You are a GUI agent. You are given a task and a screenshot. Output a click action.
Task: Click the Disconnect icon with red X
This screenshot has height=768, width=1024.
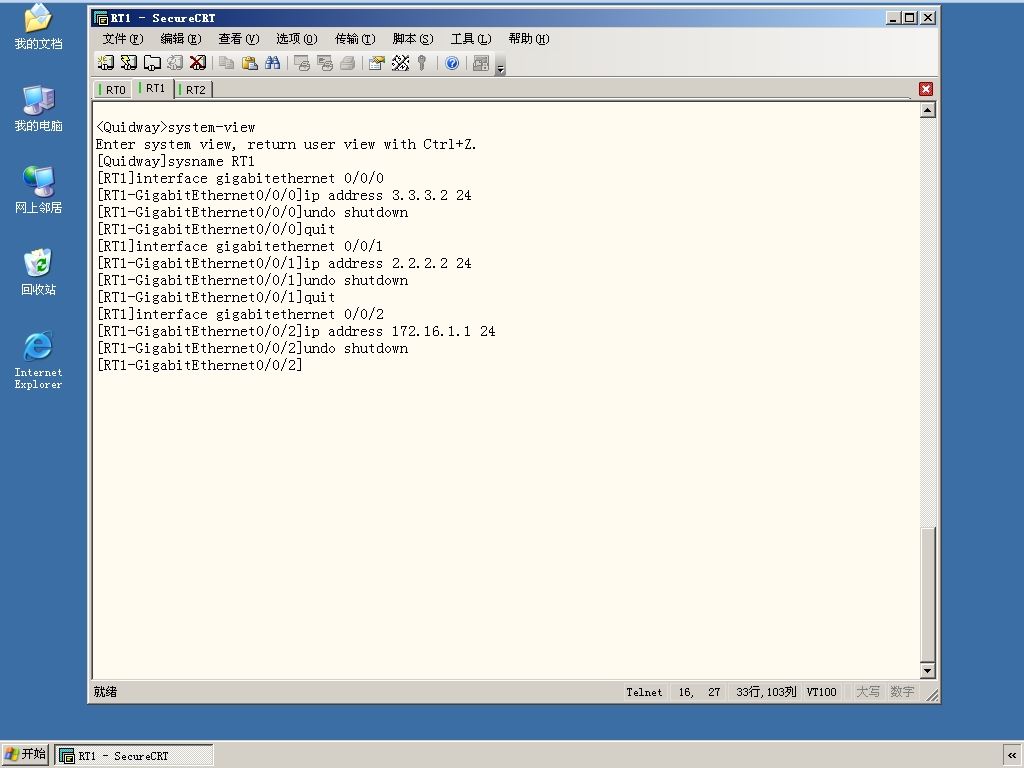[x=198, y=63]
